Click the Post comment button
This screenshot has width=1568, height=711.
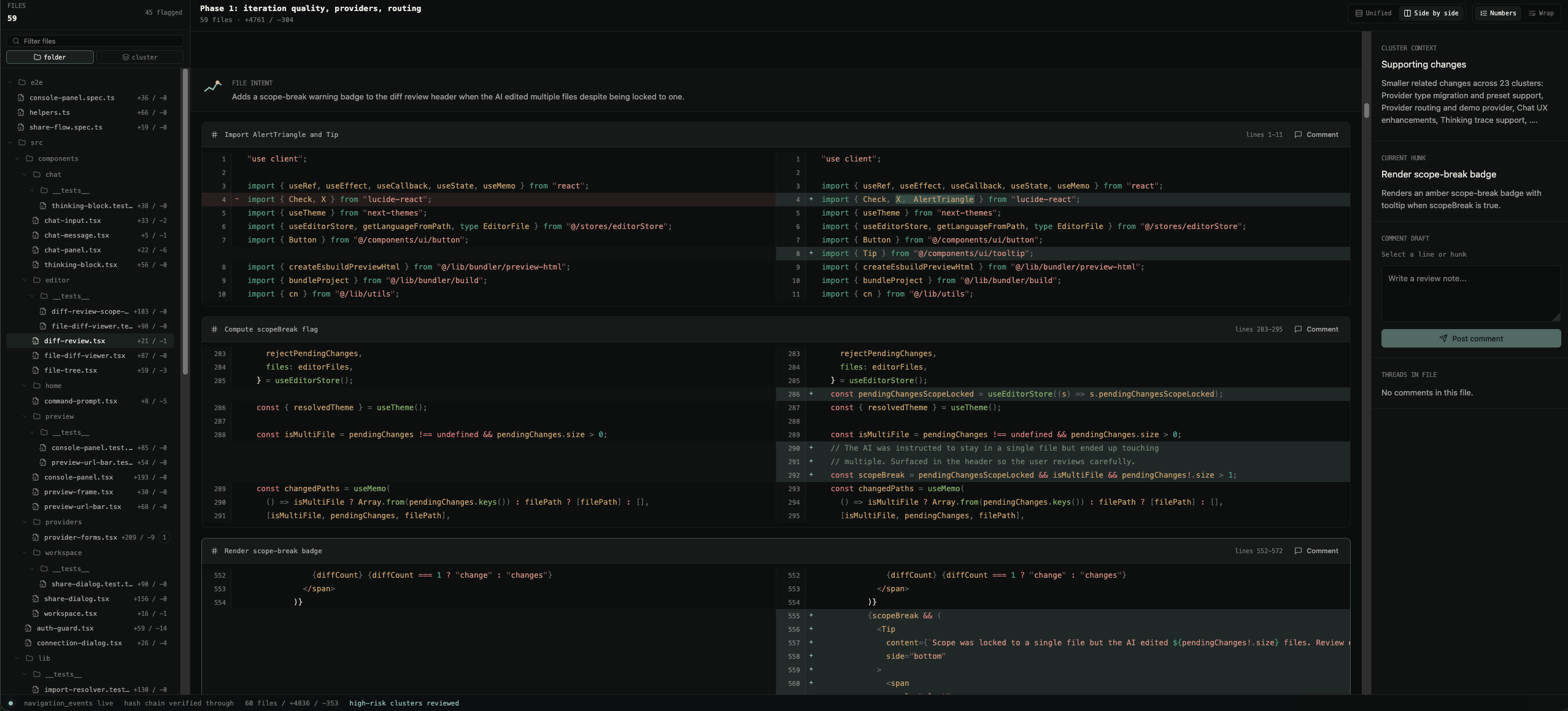pos(1470,338)
